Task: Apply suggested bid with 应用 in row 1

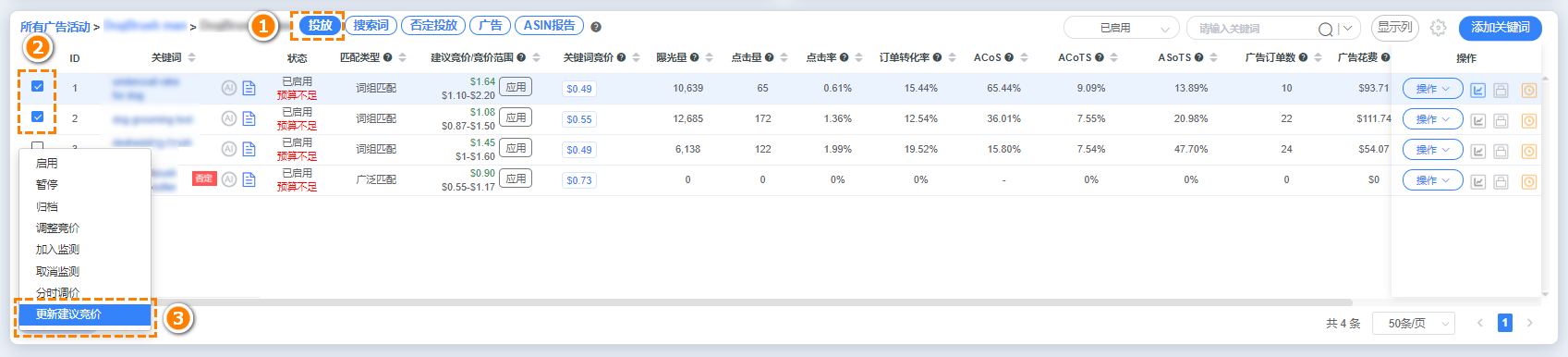Action: coord(516,87)
